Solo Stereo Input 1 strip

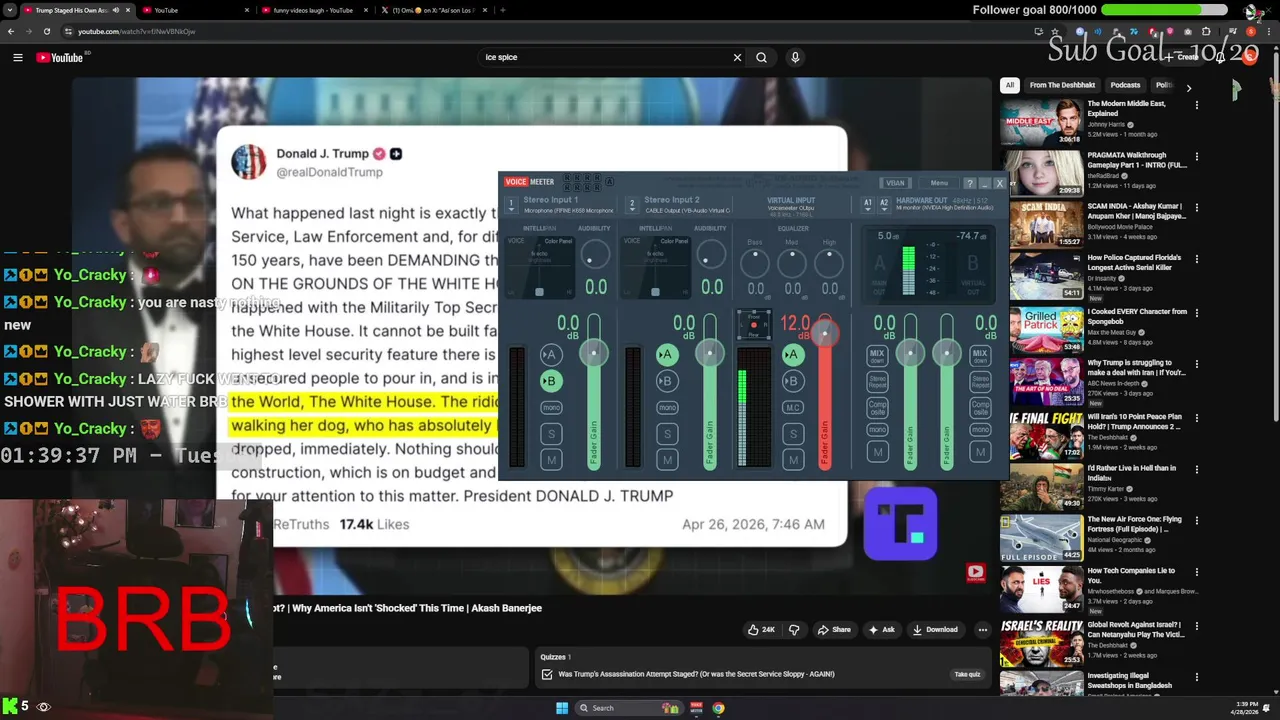click(551, 434)
